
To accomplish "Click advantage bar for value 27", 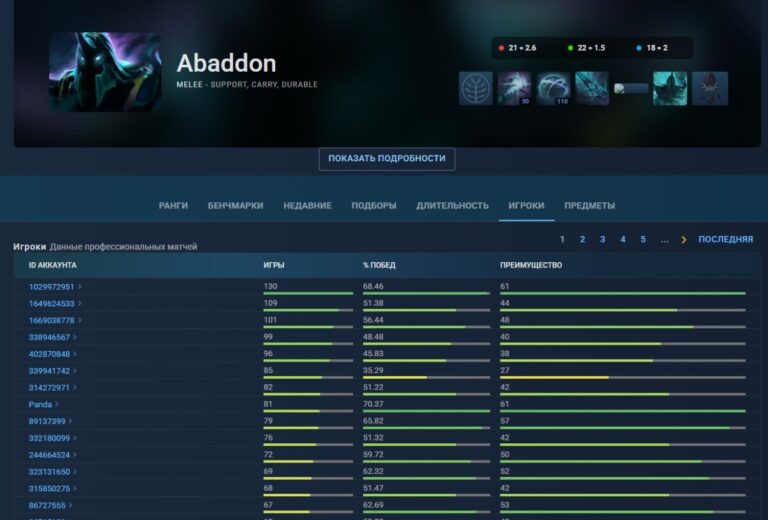I will click(623, 378).
